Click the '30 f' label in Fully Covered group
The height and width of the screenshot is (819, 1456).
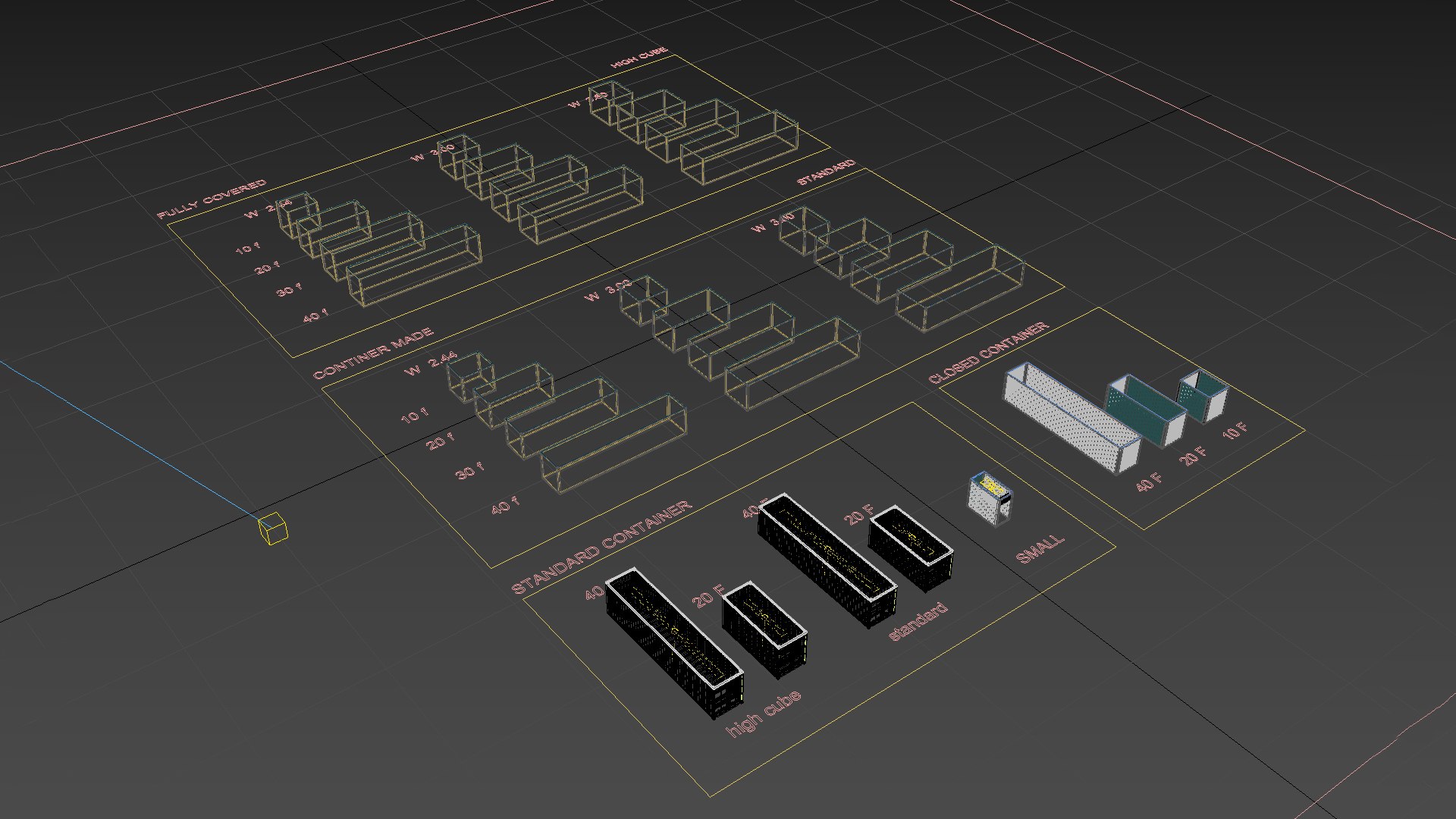(x=289, y=289)
